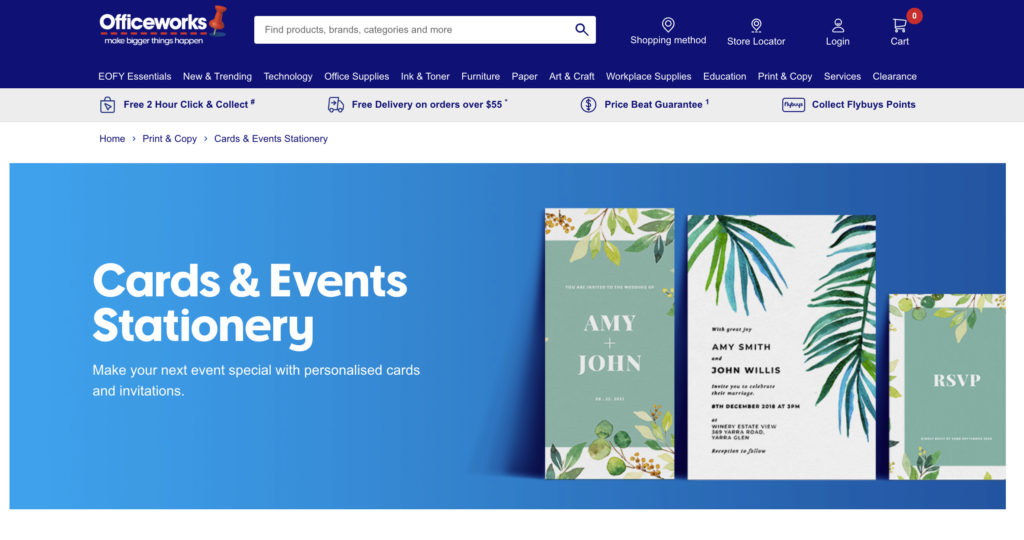
Task: Click the search magnifier icon
Action: pyautogui.click(x=581, y=29)
